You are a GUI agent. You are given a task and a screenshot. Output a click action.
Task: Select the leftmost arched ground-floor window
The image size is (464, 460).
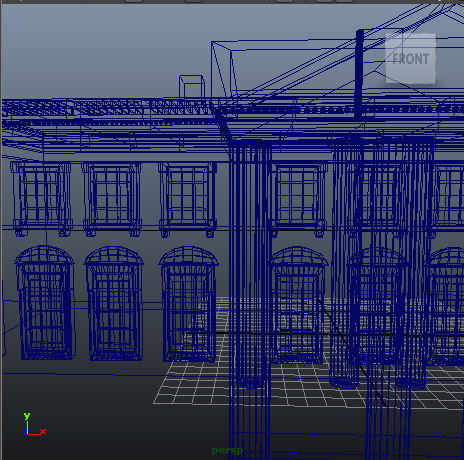tap(44, 303)
